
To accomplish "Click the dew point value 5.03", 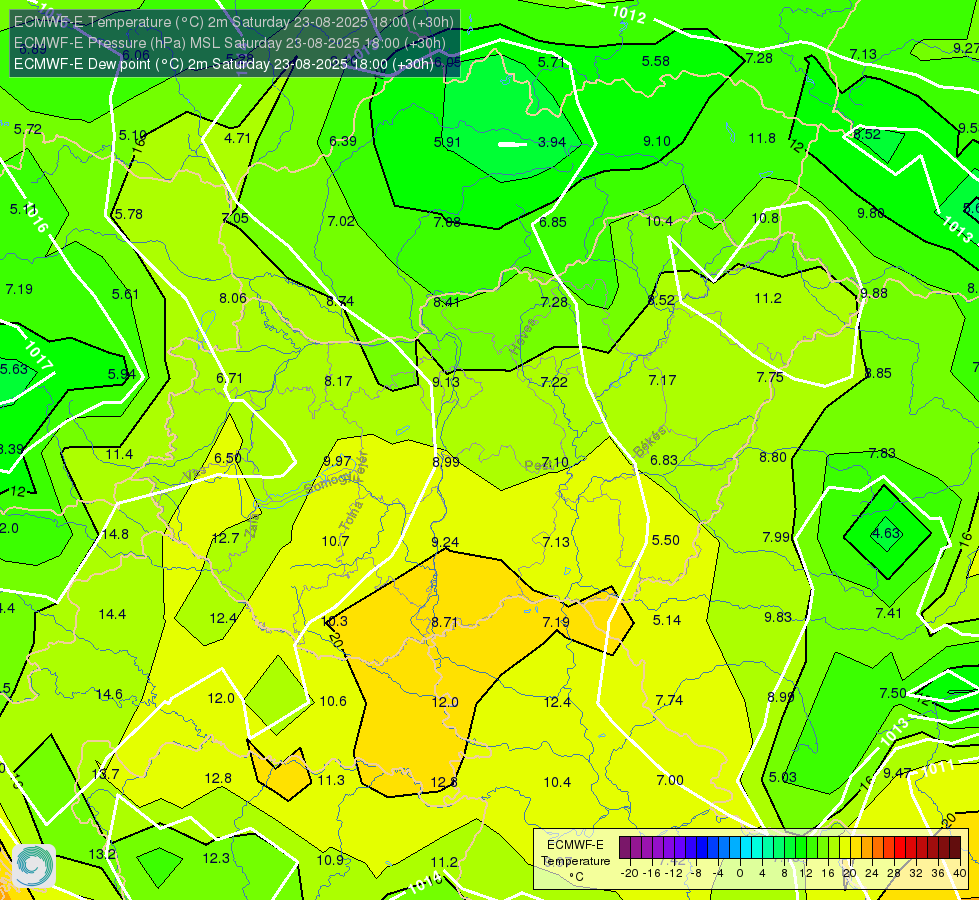I will coord(782,778).
